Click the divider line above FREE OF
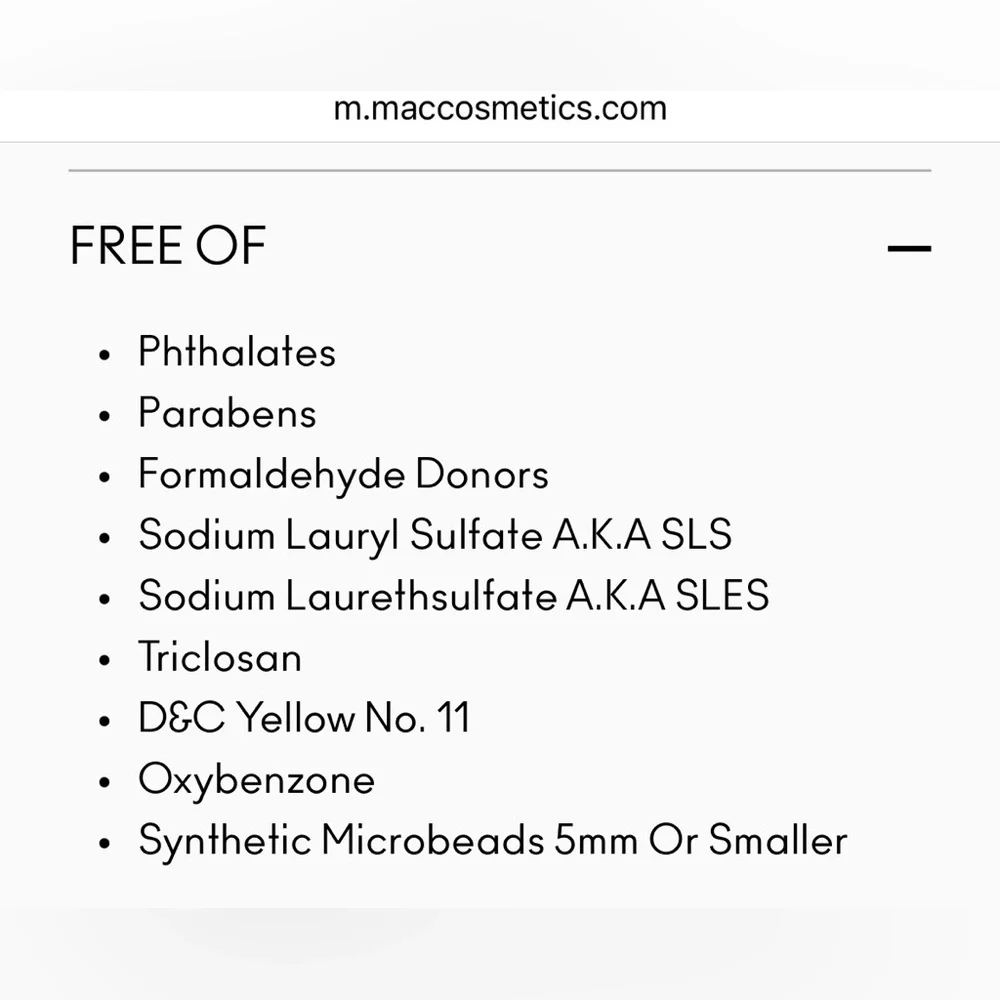The image size is (1000, 1000). (x=500, y=171)
